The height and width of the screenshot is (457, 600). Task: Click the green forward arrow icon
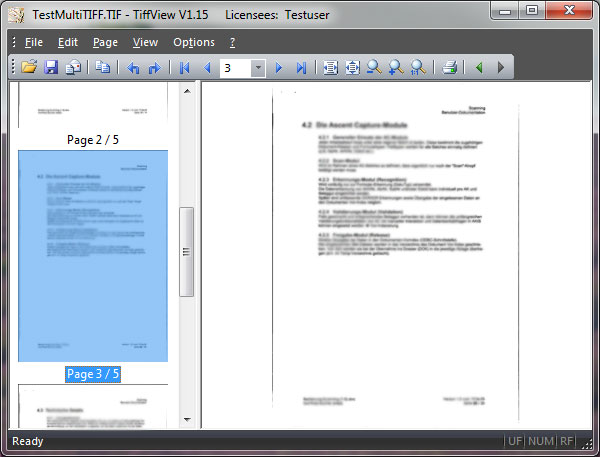point(501,68)
